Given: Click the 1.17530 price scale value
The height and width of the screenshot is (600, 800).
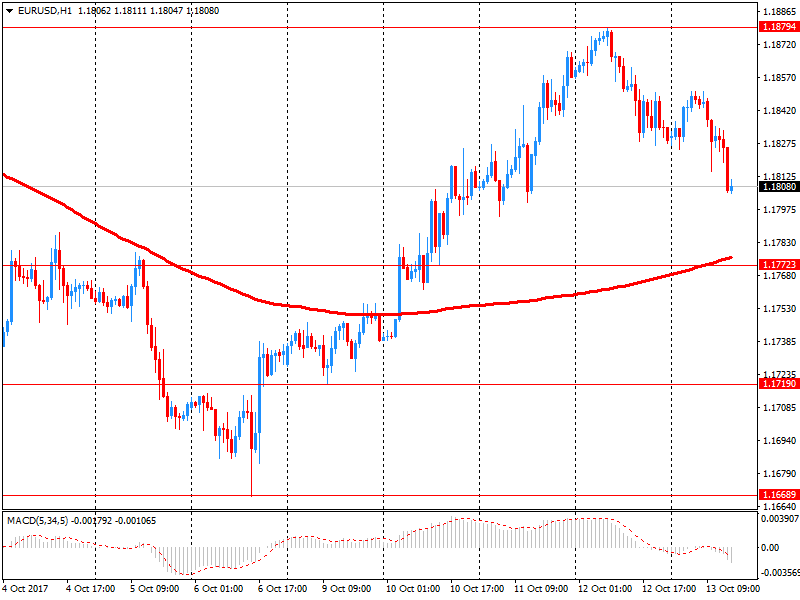Looking at the screenshot, I should (780, 309).
